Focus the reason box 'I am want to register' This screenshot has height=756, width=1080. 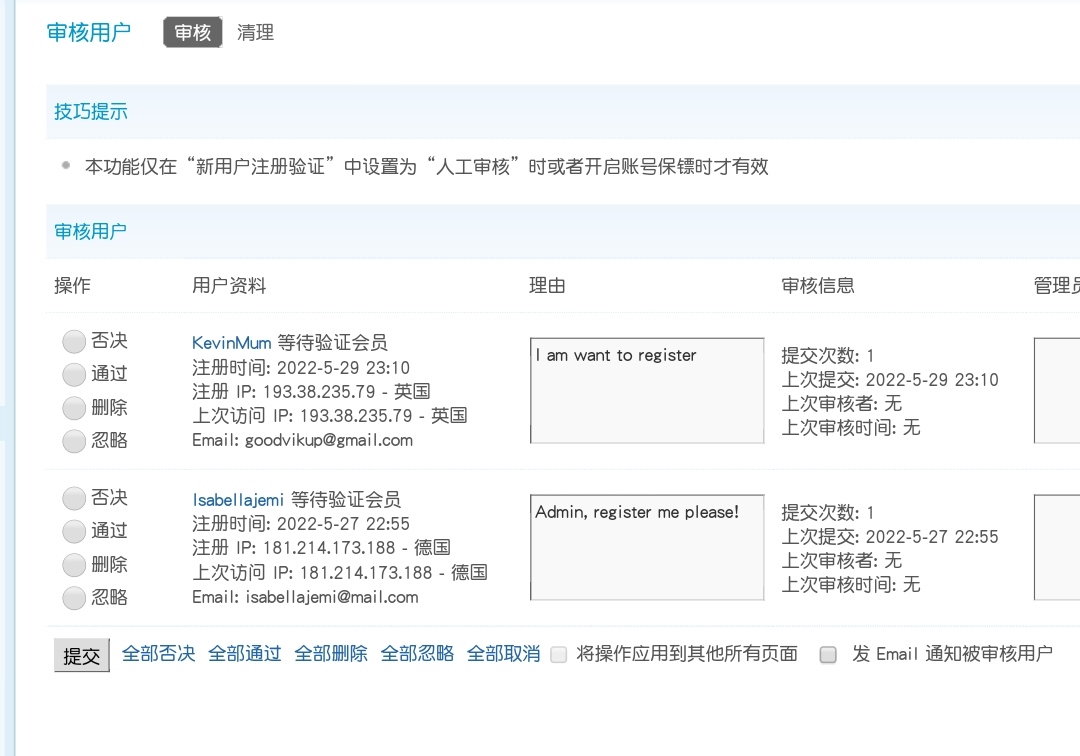click(x=647, y=390)
